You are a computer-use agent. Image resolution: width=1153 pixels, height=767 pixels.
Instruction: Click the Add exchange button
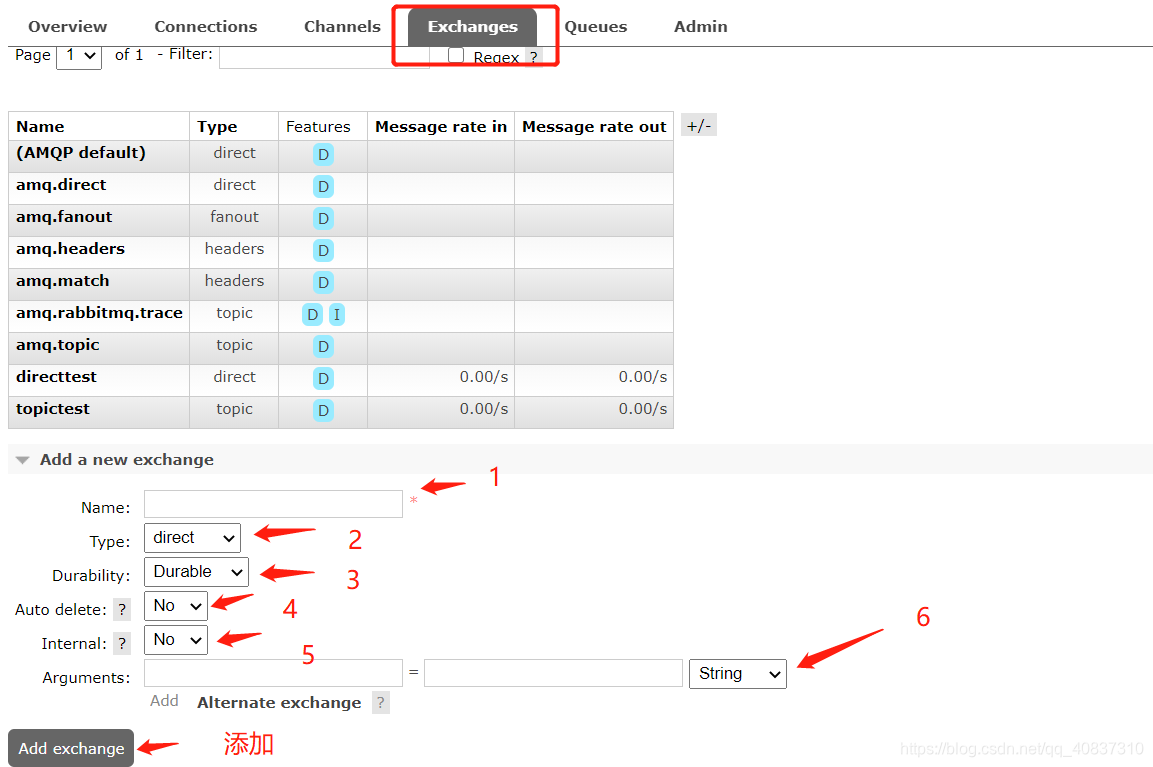point(71,748)
